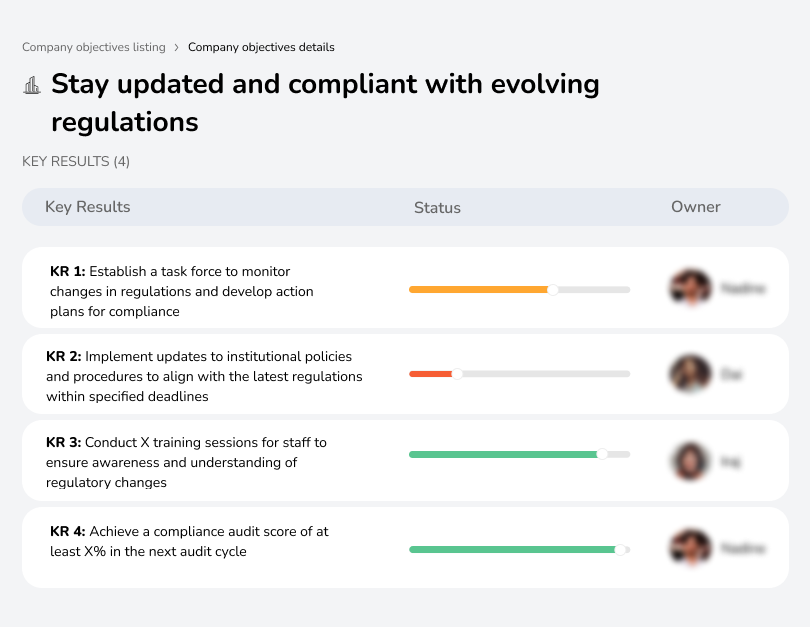Open KR 3 about staff training sessions
This screenshot has height=627, width=810.
coord(186,462)
